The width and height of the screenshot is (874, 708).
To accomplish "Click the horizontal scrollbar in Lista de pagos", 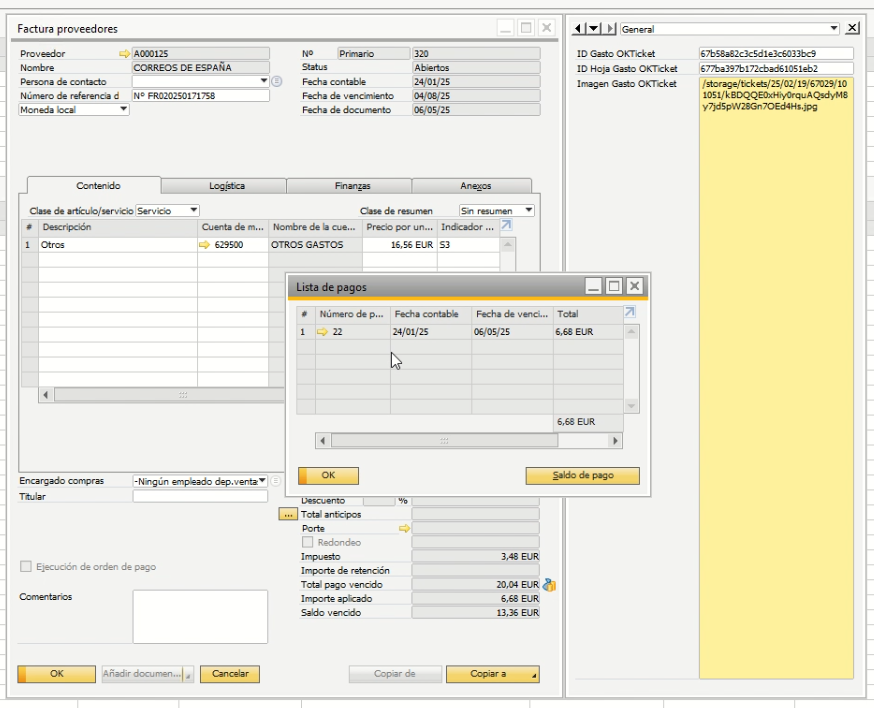I will pos(444,441).
